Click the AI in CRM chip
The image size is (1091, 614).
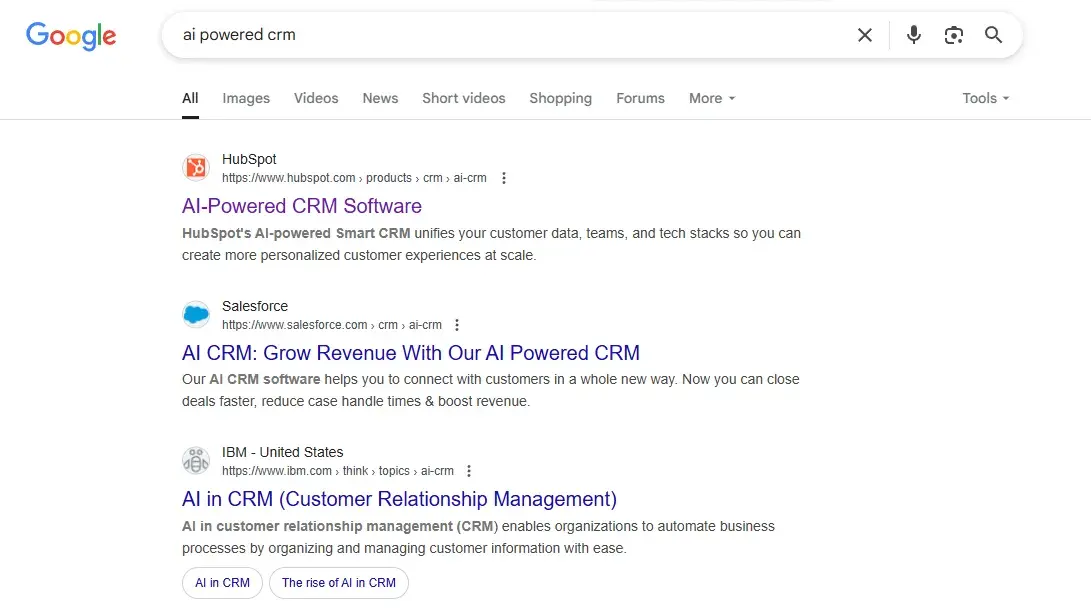pos(221,583)
